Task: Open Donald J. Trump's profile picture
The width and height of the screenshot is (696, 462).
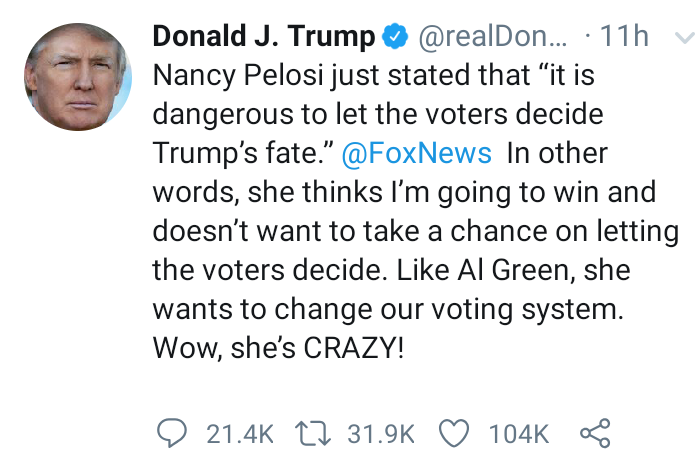Action: tap(78, 77)
